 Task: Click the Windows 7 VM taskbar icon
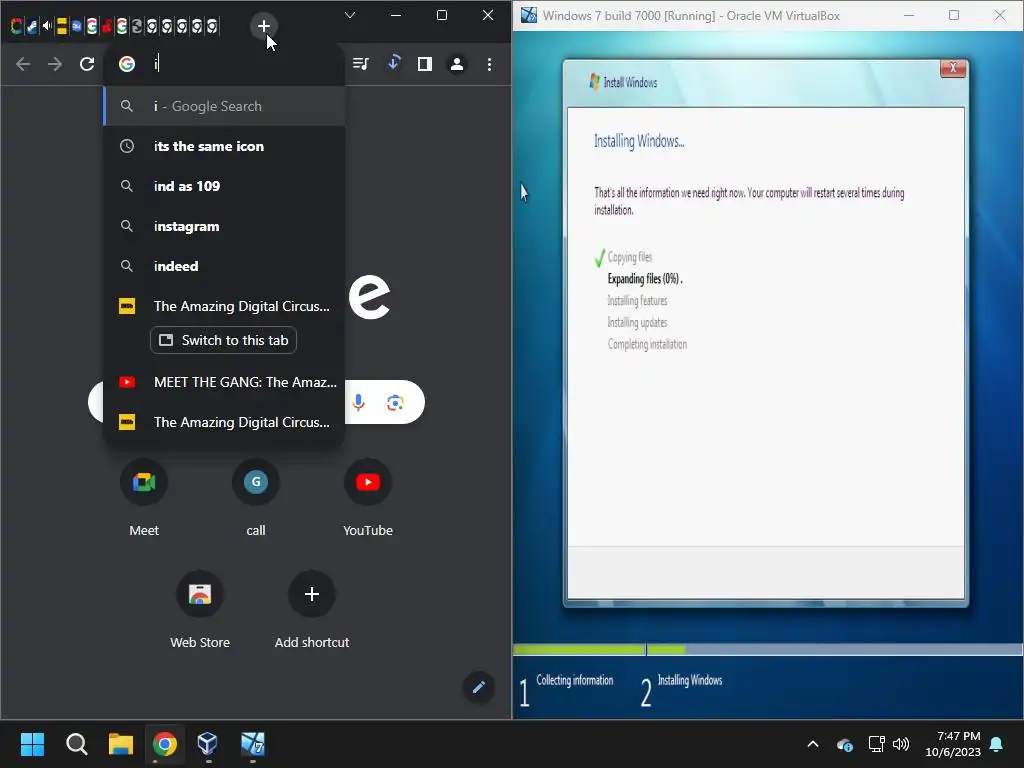click(253, 744)
